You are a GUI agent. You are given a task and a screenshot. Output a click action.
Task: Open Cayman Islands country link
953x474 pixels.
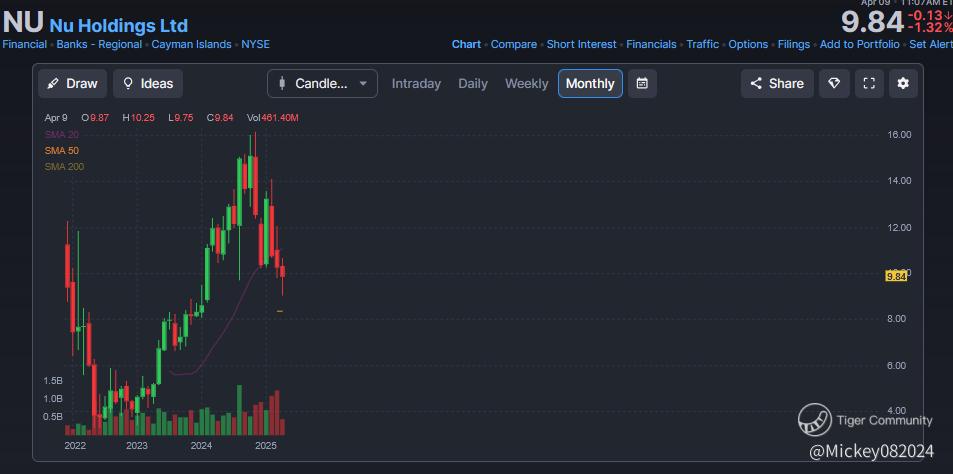191,44
